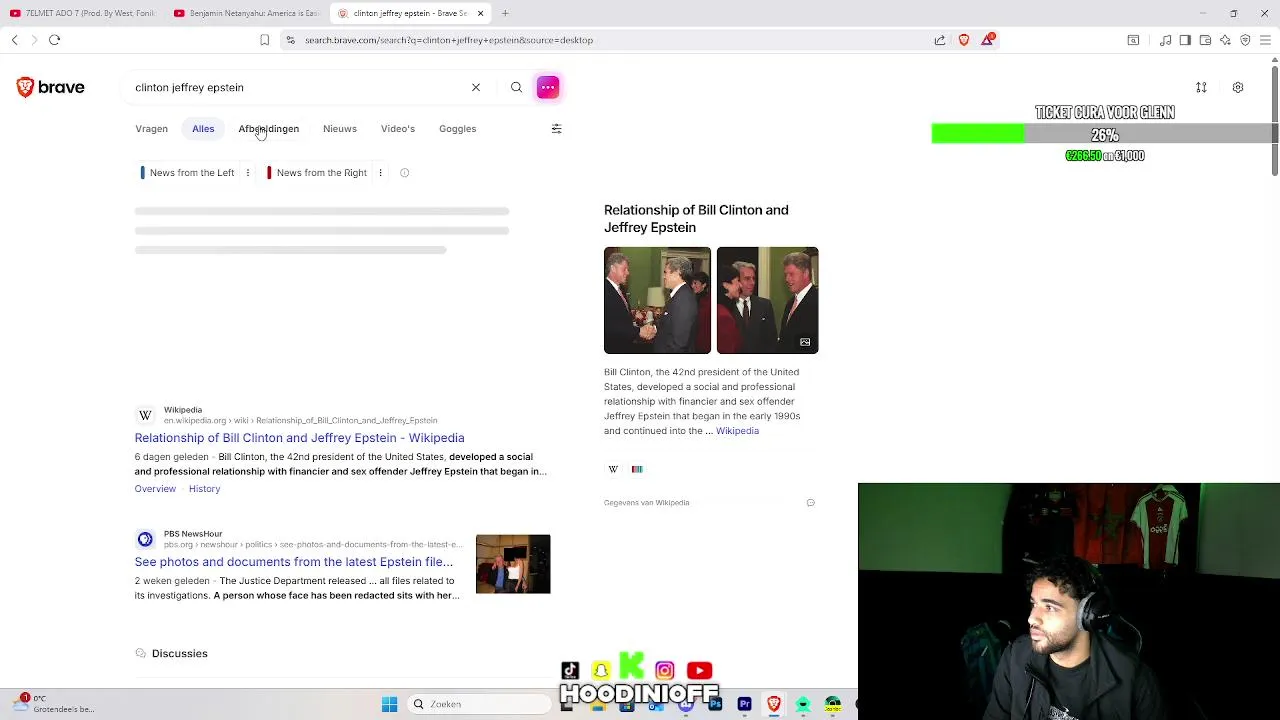Open the PBS result thumbnail image
Image resolution: width=1280 pixels, height=720 pixels.
[513, 564]
